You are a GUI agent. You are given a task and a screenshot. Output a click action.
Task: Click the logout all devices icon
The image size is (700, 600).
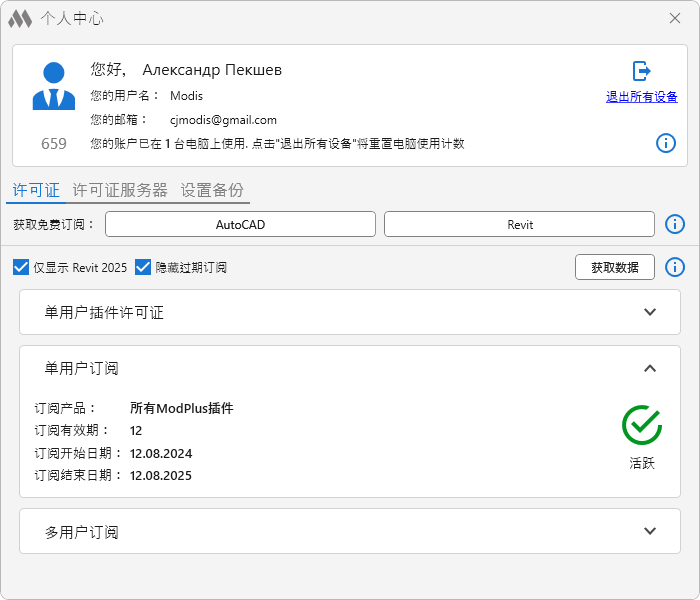coord(642,71)
